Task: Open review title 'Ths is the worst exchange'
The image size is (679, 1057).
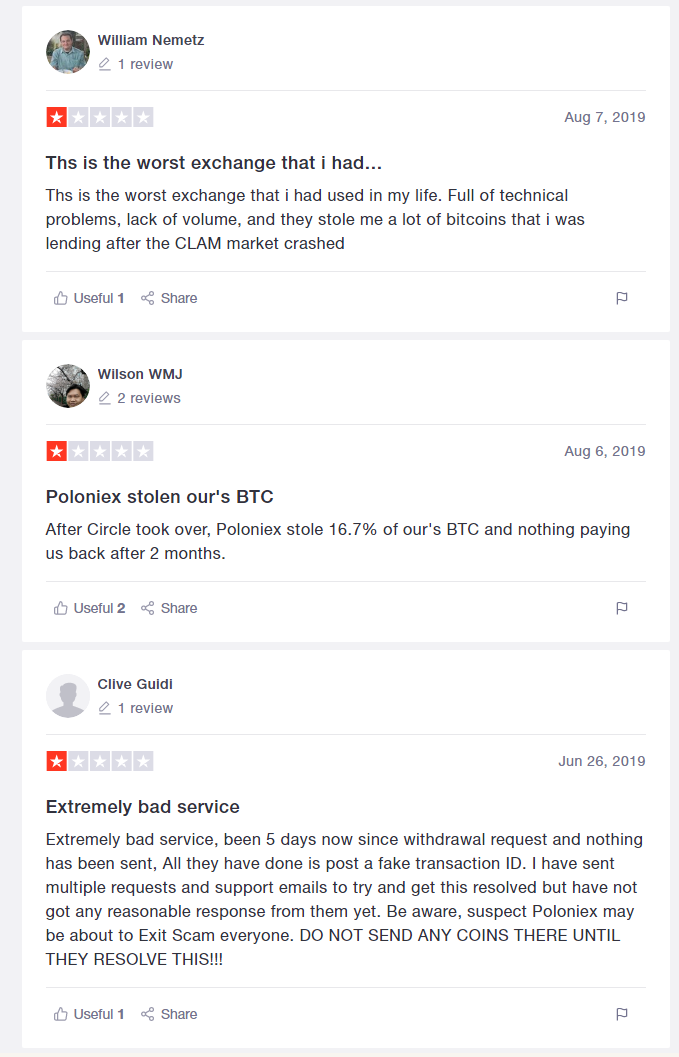Action: (x=214, y=162)
